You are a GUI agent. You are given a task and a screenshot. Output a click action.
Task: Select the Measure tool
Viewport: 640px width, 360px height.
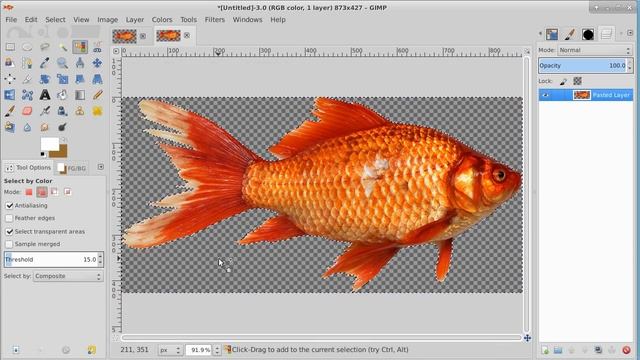click(x=80, y=63)
